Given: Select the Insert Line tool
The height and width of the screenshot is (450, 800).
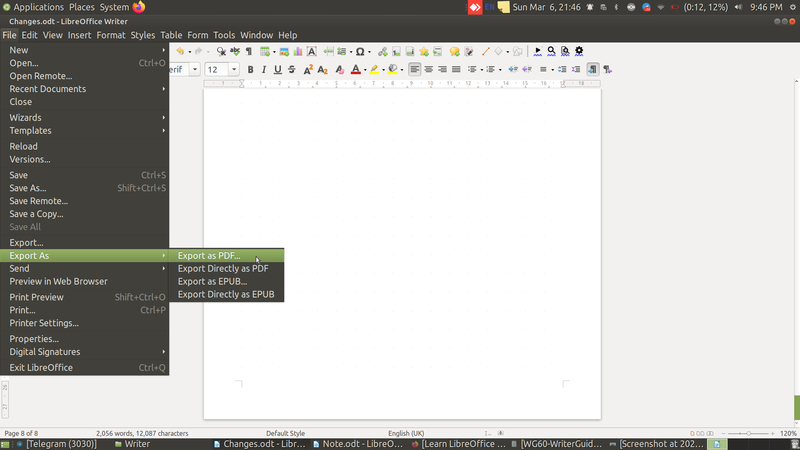Looking at the screenshot, I should click(485, 51).
